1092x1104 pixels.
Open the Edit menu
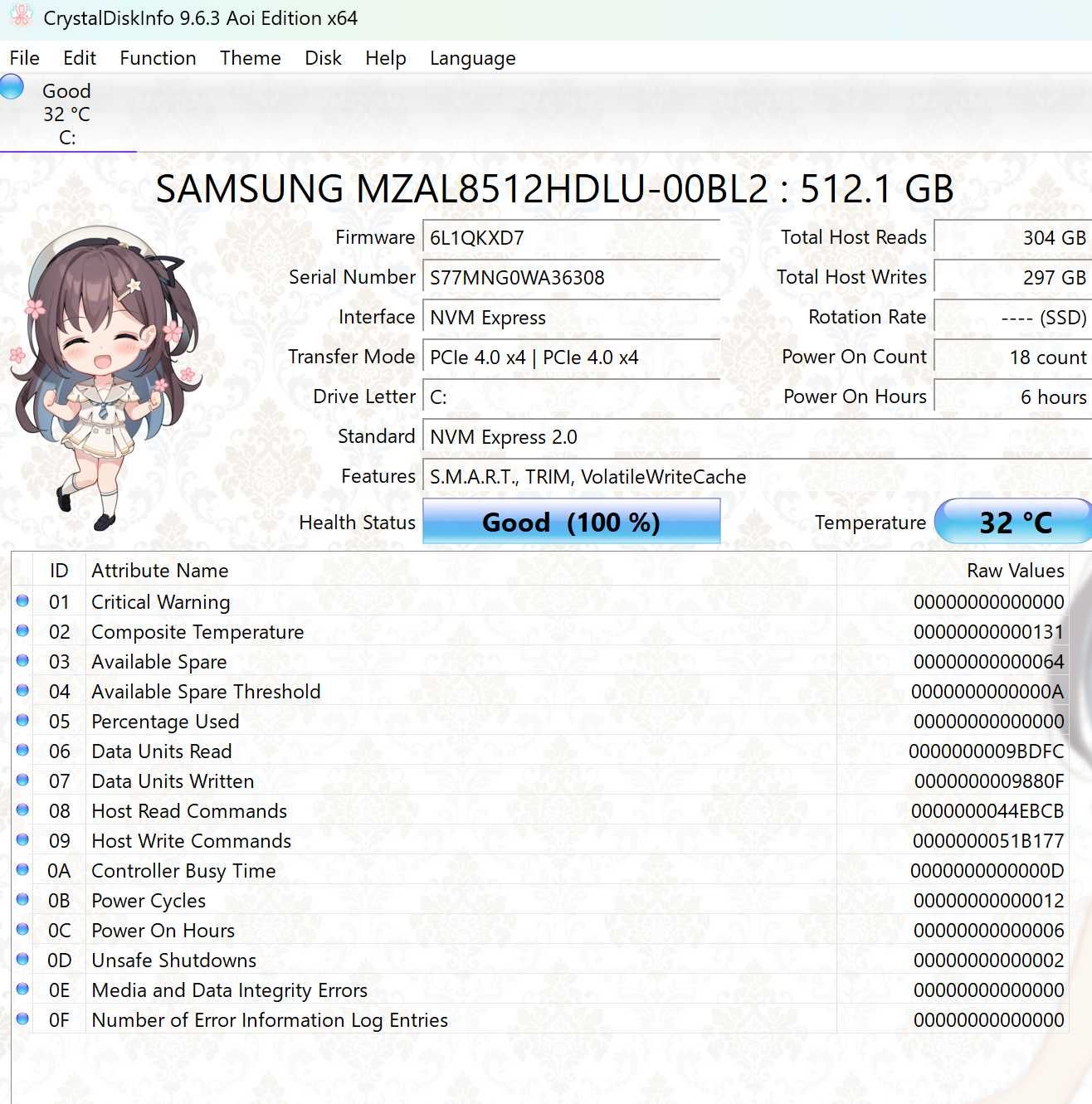coord(80,58)
